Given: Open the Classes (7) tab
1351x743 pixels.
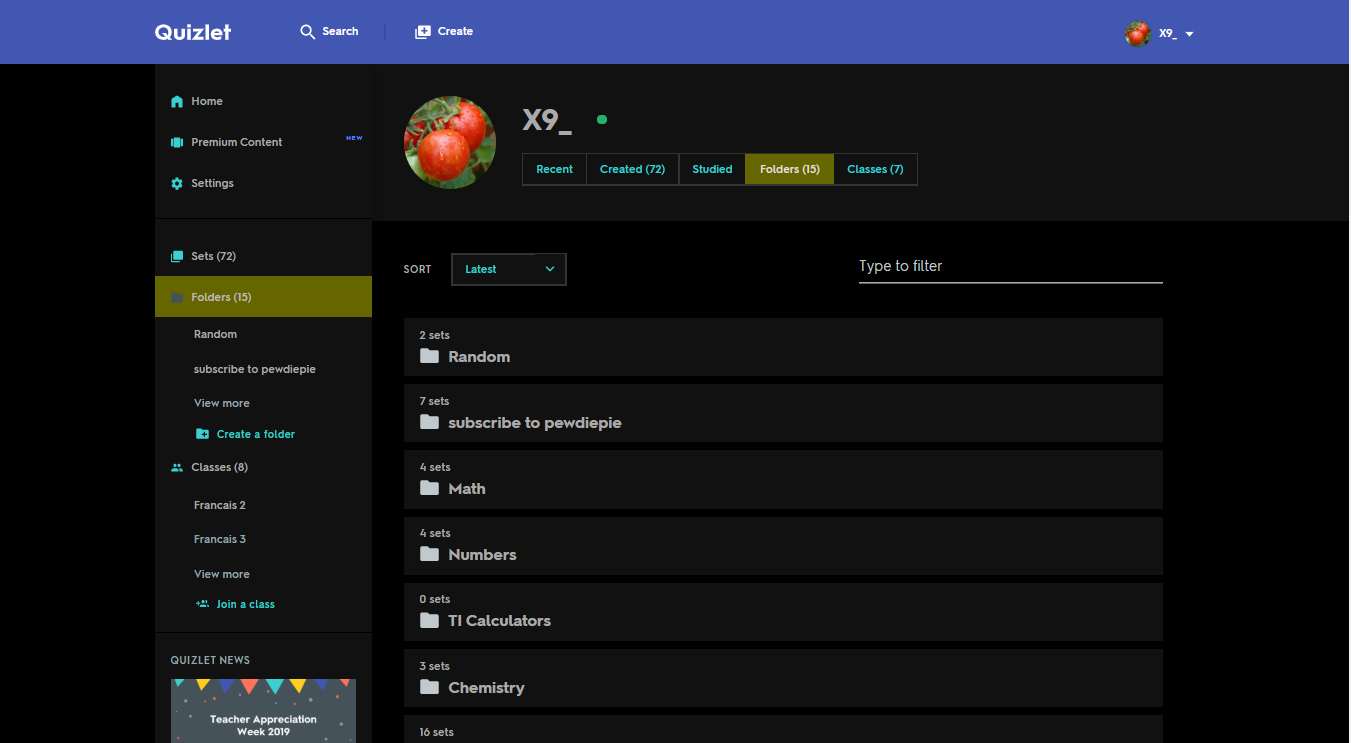Looking at the screenshot, I should [875, 169].
